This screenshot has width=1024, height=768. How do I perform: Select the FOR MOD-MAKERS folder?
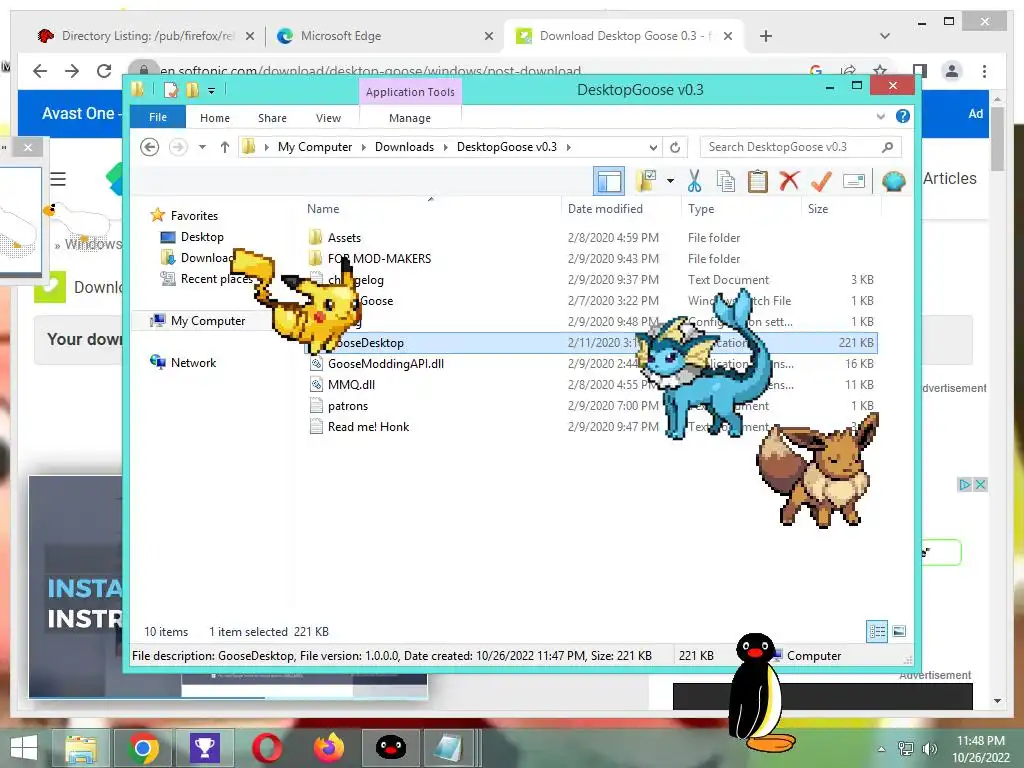click(379, 259)
